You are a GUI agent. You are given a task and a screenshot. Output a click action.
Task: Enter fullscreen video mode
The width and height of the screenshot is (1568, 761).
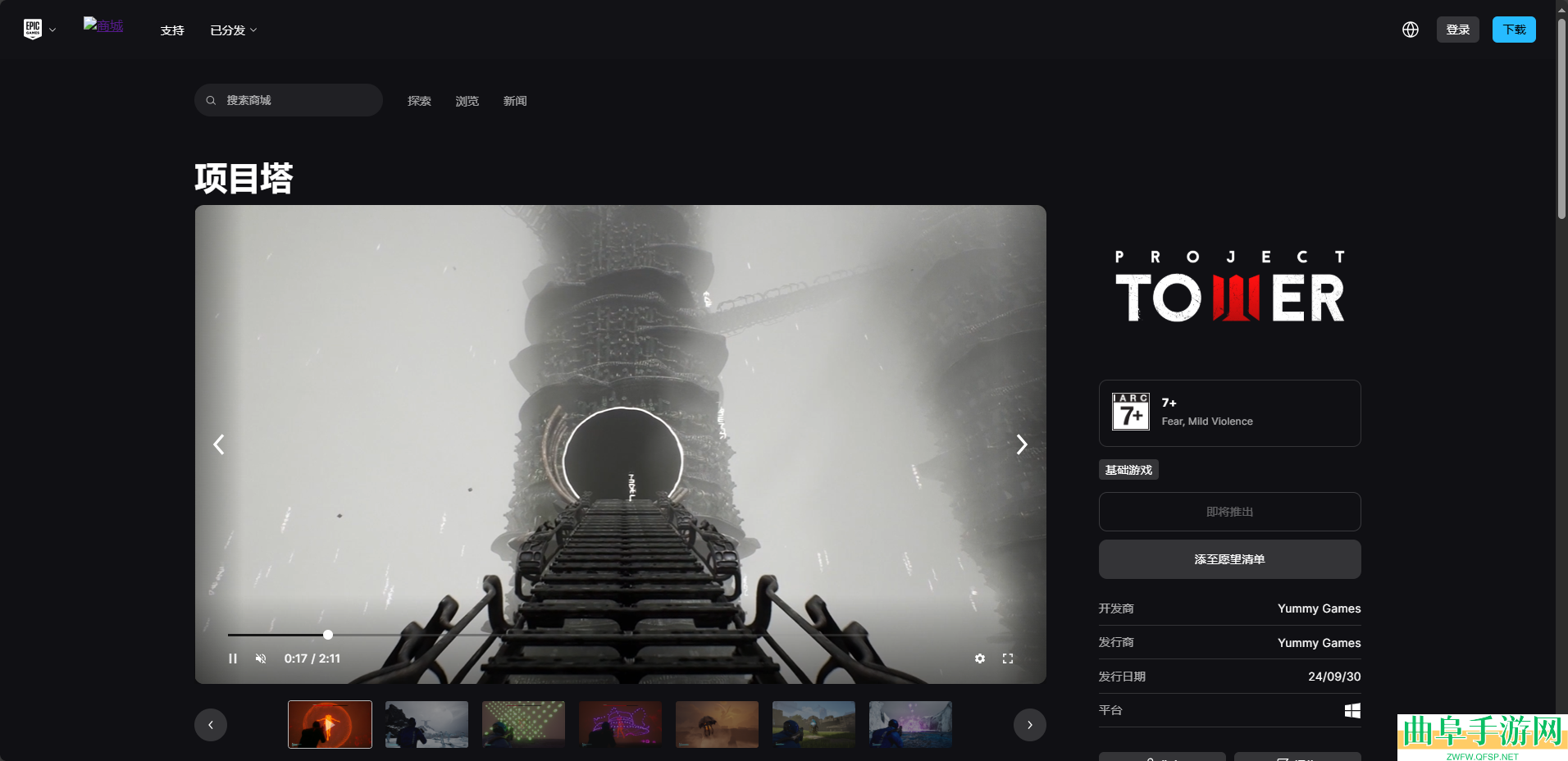[x=1008, y=658]
